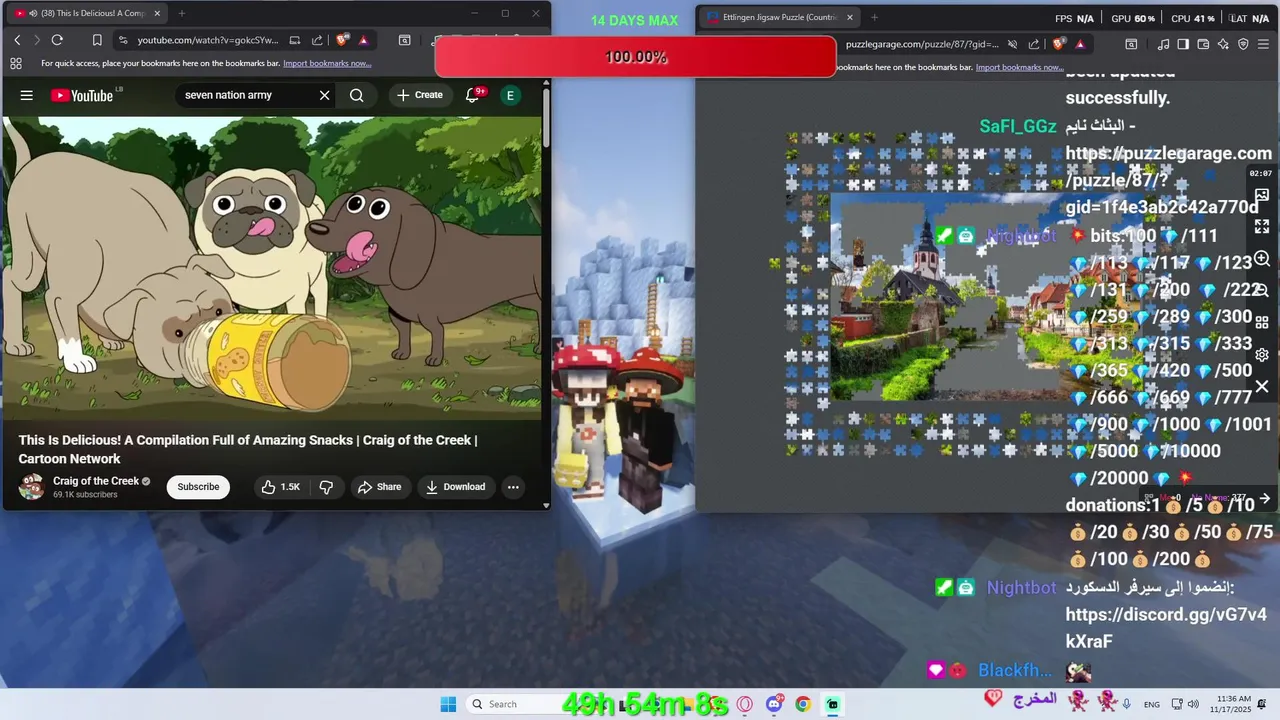Image resolution: width=1280 pixels, height=720 pixels.
Task: Clear the YouTube search text with X
Action: [x=324, y=95]
